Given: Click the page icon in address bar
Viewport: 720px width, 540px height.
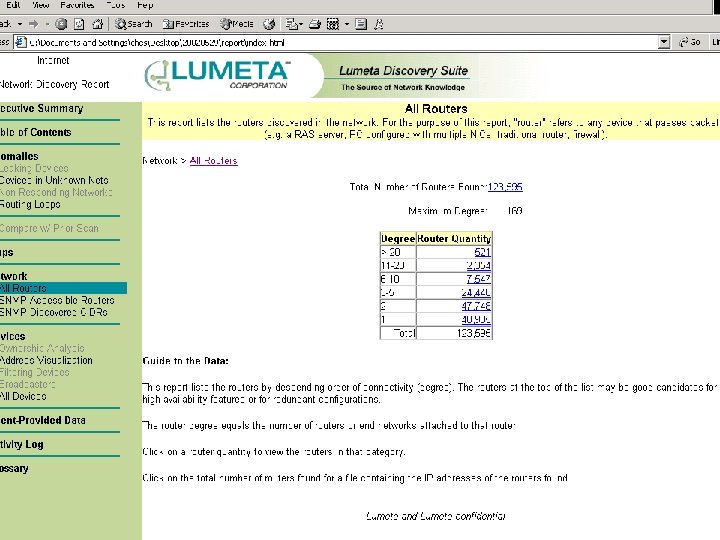Looking at the screenshot, I should click(20, 43).
